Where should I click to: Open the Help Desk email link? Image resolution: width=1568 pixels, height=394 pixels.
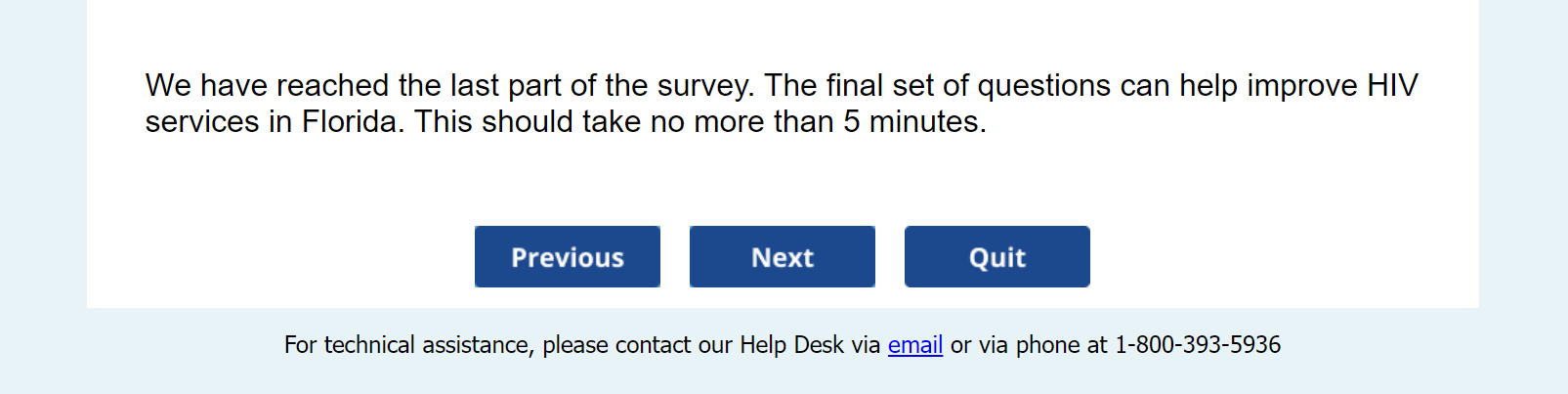914,345
